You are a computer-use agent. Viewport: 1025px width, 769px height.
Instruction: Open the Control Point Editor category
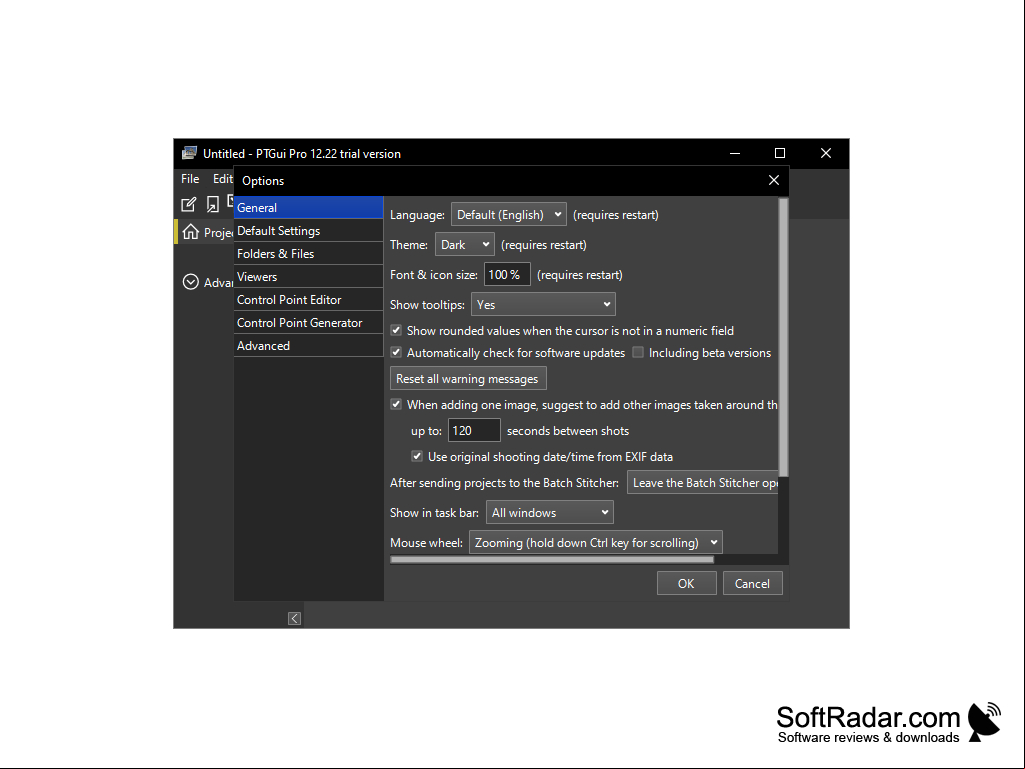309,299
